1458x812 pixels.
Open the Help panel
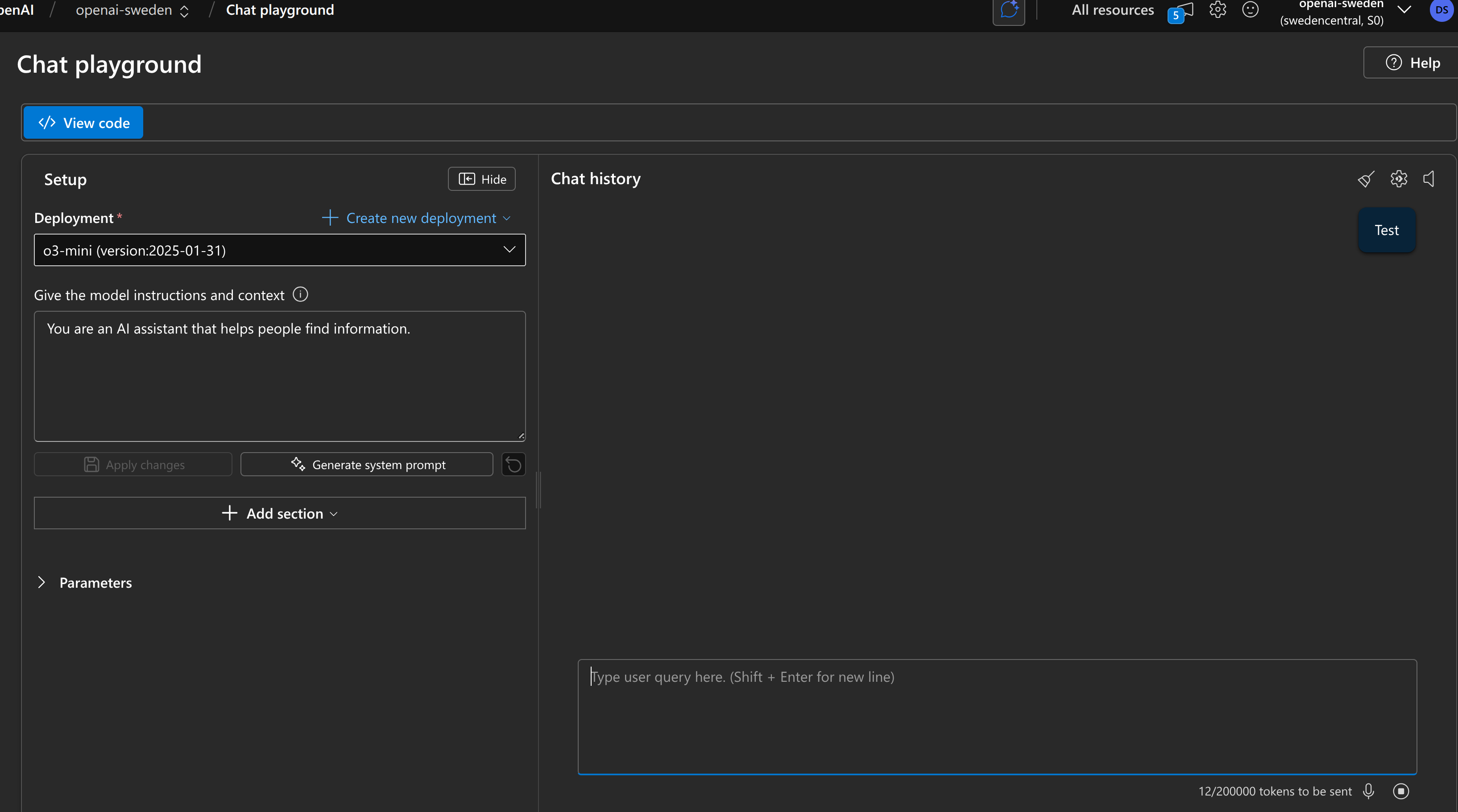(1412, 63)
